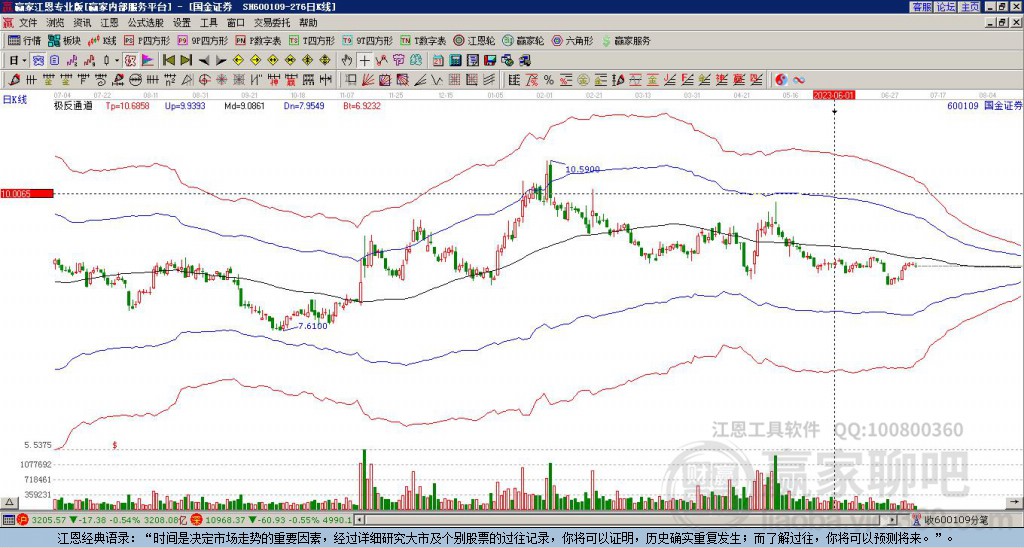Click the 极反通道 indicator label
Viewport: 1024px width, 548px height.
pyautogui.click(x=73, y=105)
